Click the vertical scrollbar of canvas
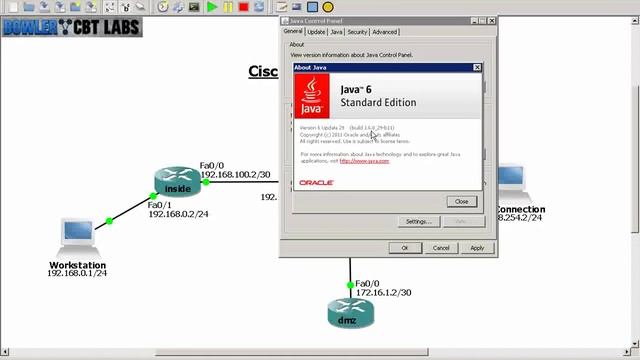Screen dimensions: 640x360 636,159
